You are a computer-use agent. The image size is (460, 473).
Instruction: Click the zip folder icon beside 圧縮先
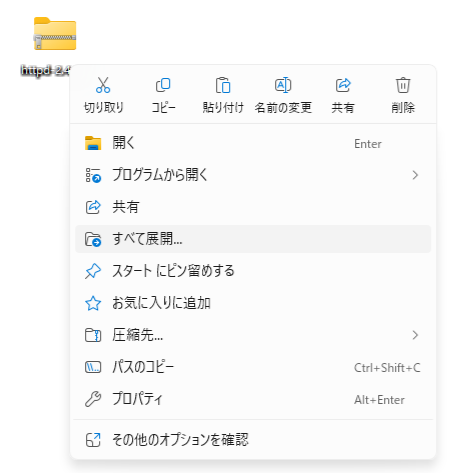(93, 335)
